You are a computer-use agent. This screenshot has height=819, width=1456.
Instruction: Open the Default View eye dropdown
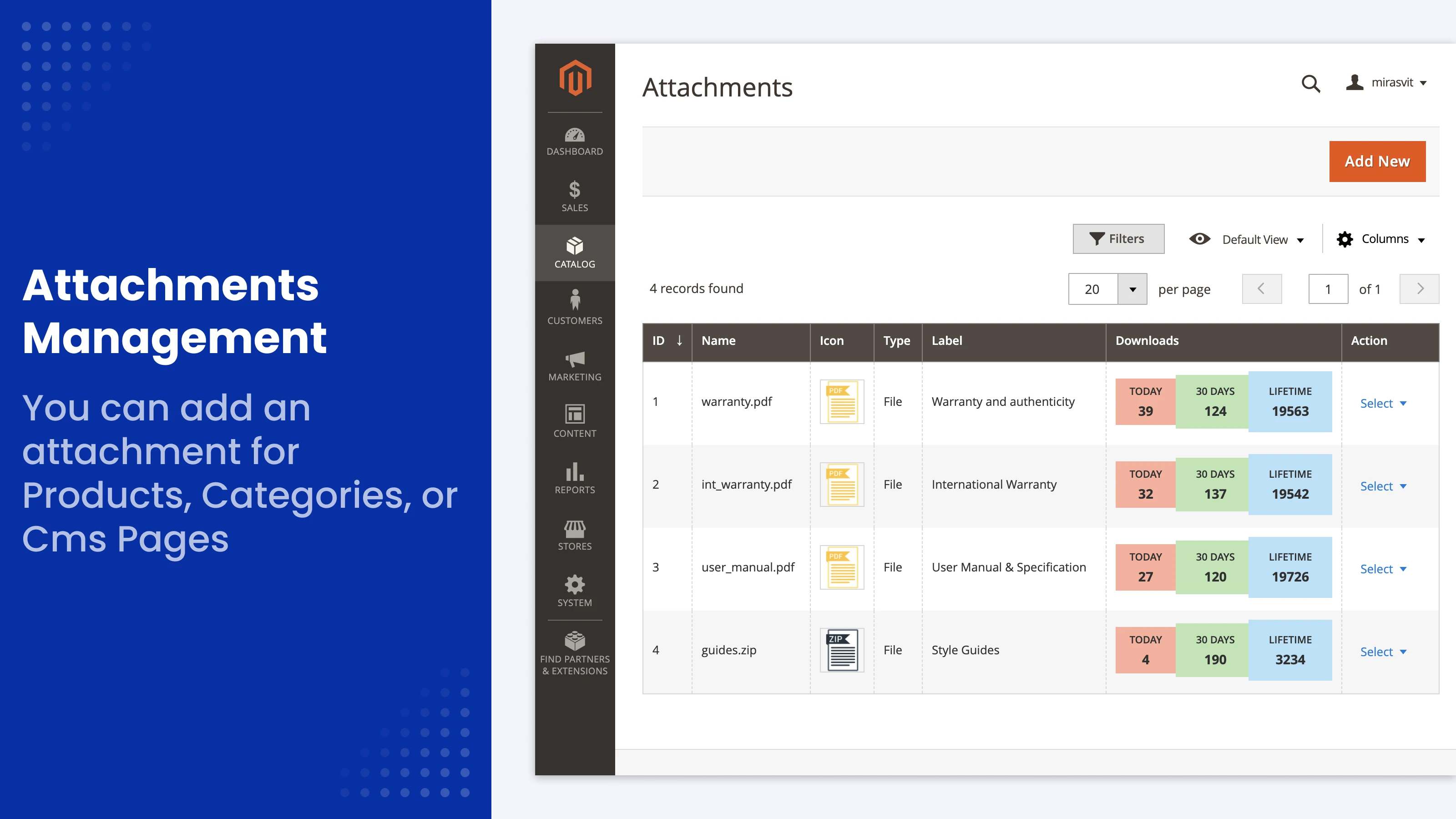pyautogui.click(x=1246, y=239)
